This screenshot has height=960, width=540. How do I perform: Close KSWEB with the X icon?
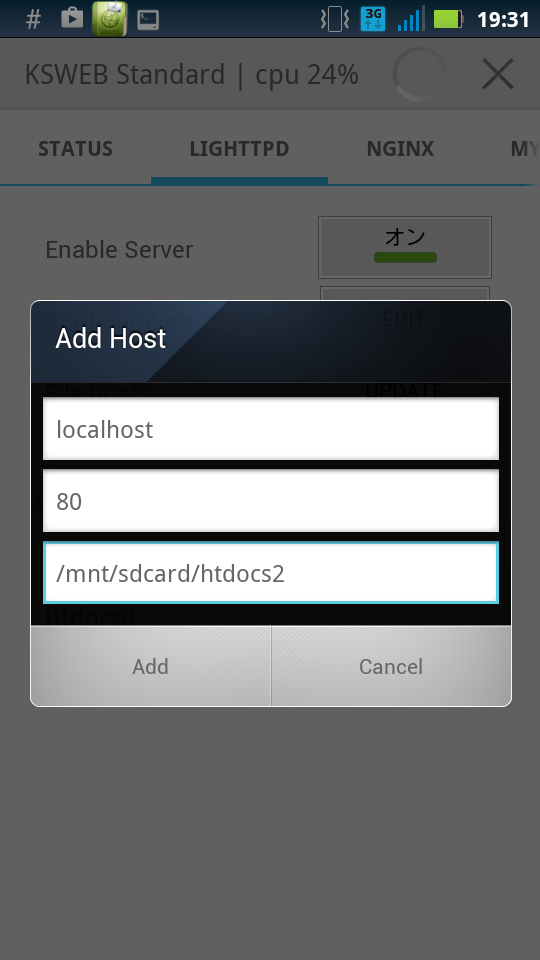click(498, 75)
